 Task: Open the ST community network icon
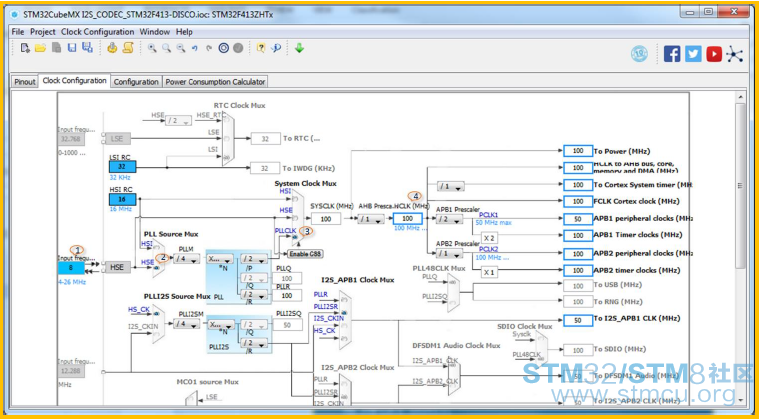(x=735, y=54)
